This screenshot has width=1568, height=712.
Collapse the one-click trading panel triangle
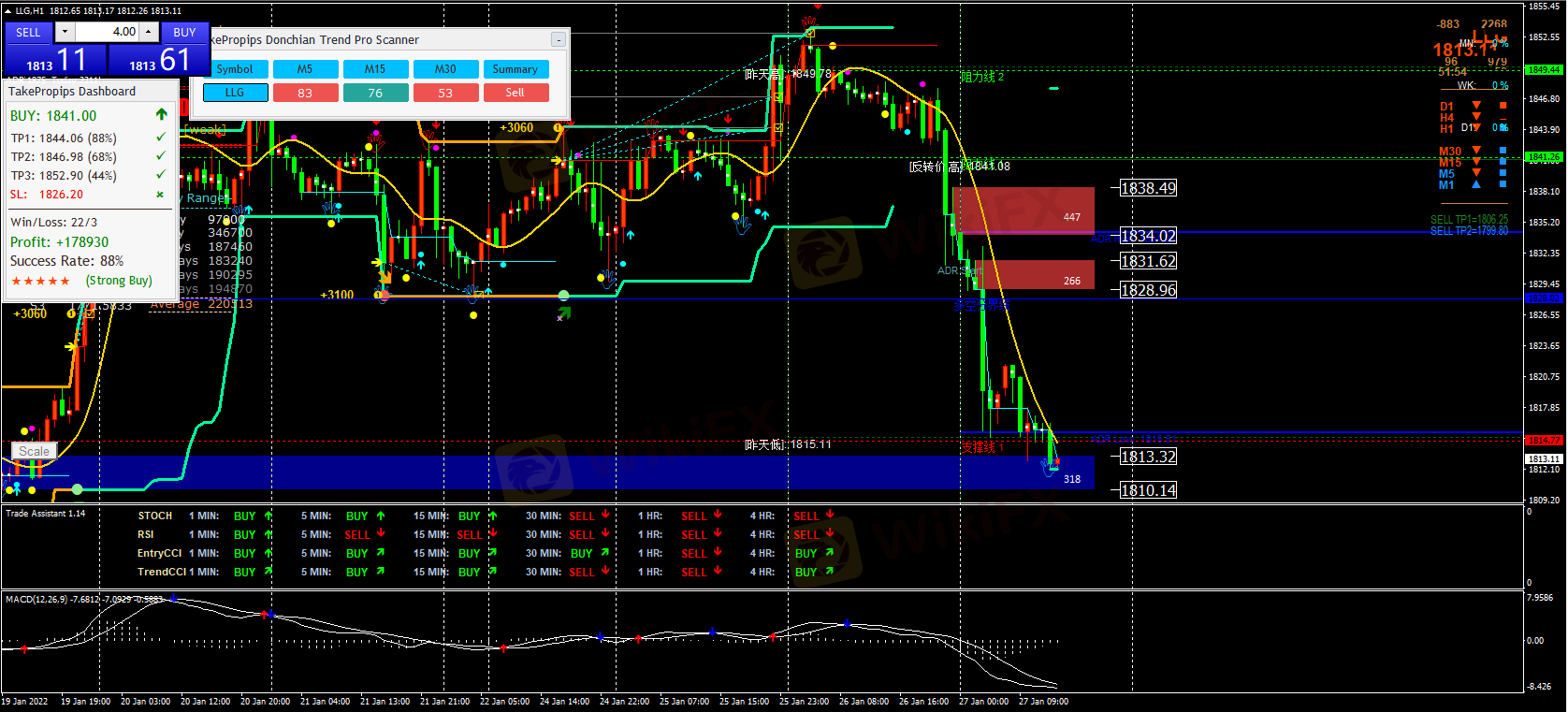7,11
